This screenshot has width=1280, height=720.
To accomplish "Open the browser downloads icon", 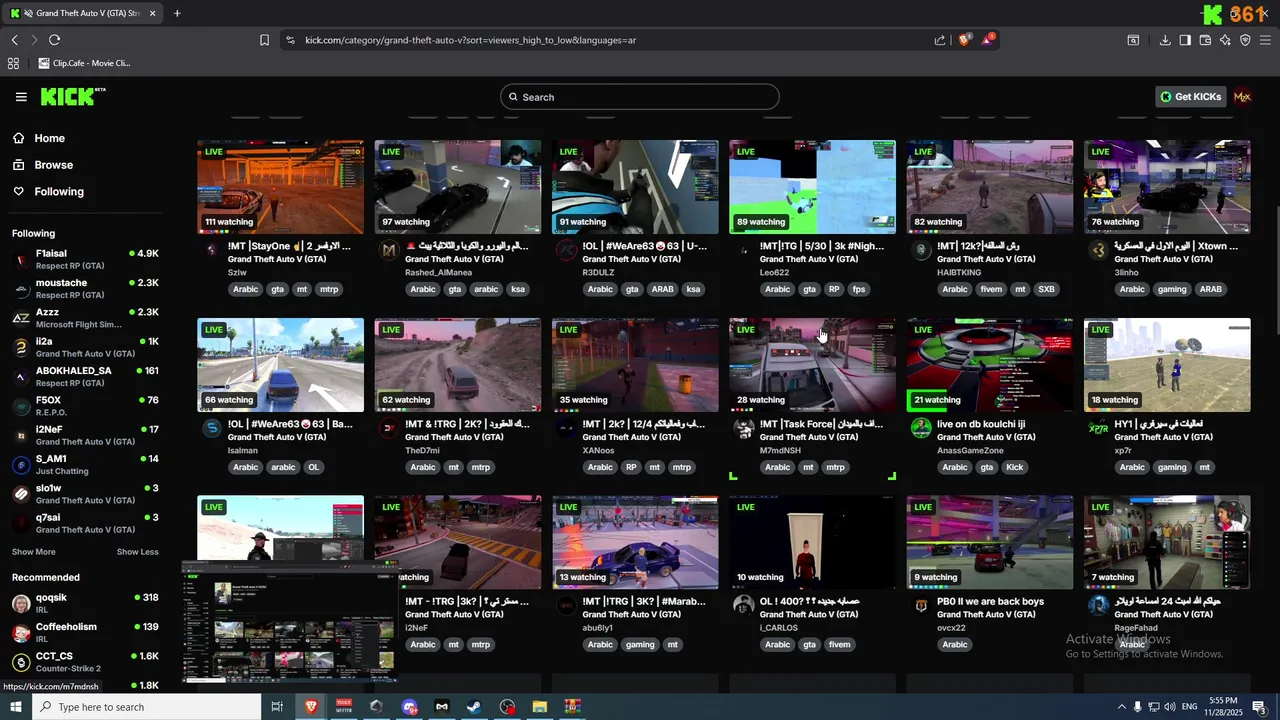I will point(1165,40).
